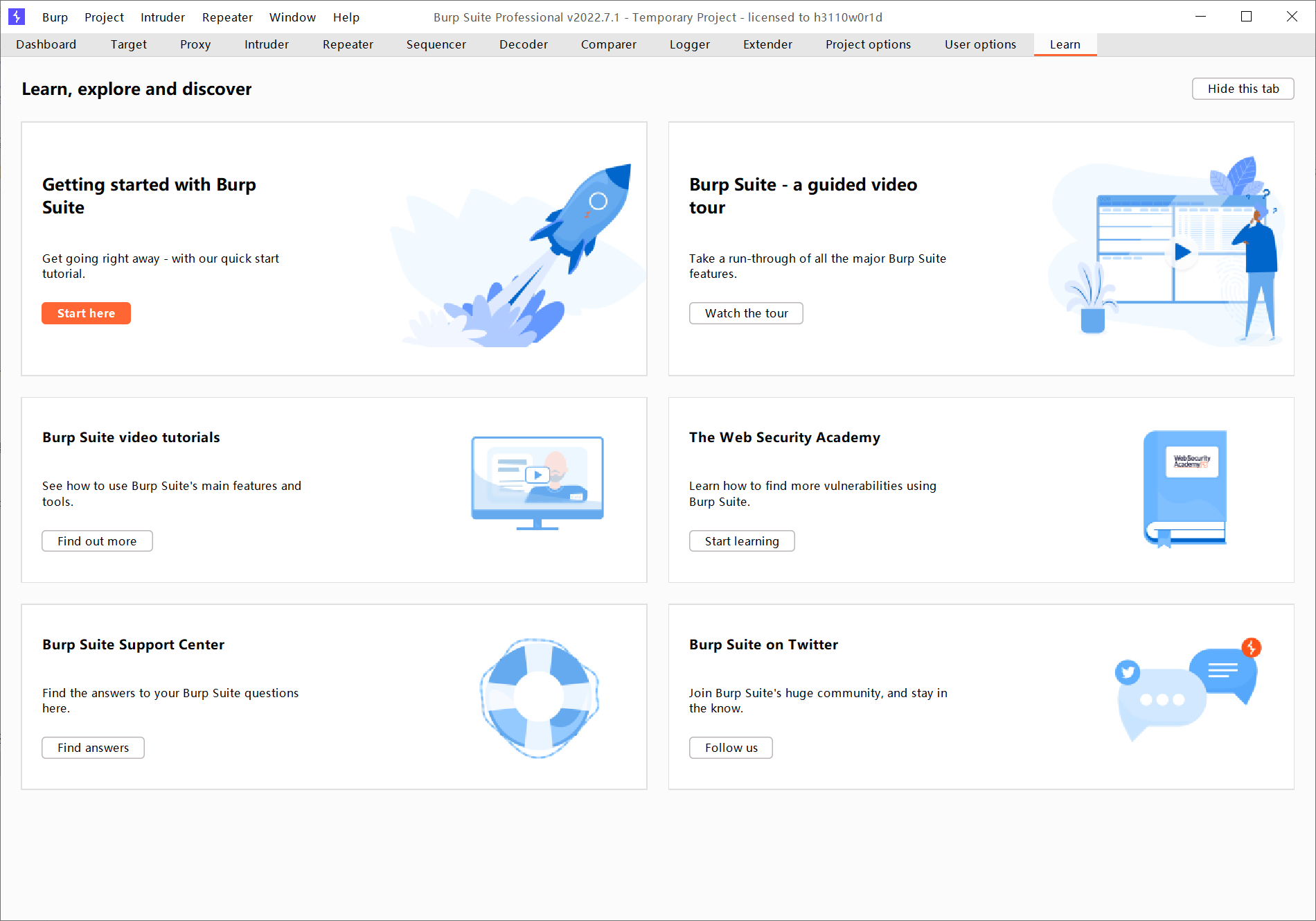Click the Find answers button
This screenshot has height=921, width=1316.
point(93,748)
